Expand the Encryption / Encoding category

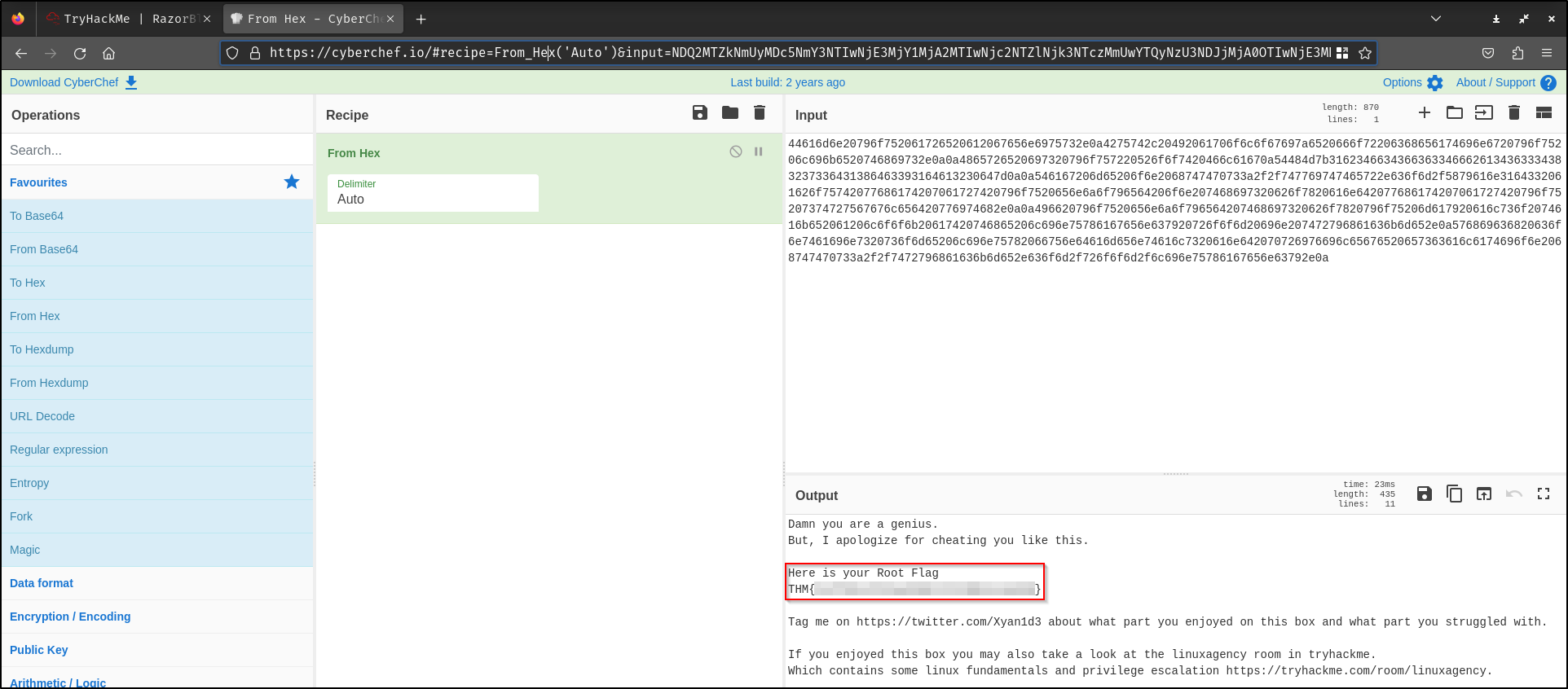pyautogui.click(x=70, y=617)
